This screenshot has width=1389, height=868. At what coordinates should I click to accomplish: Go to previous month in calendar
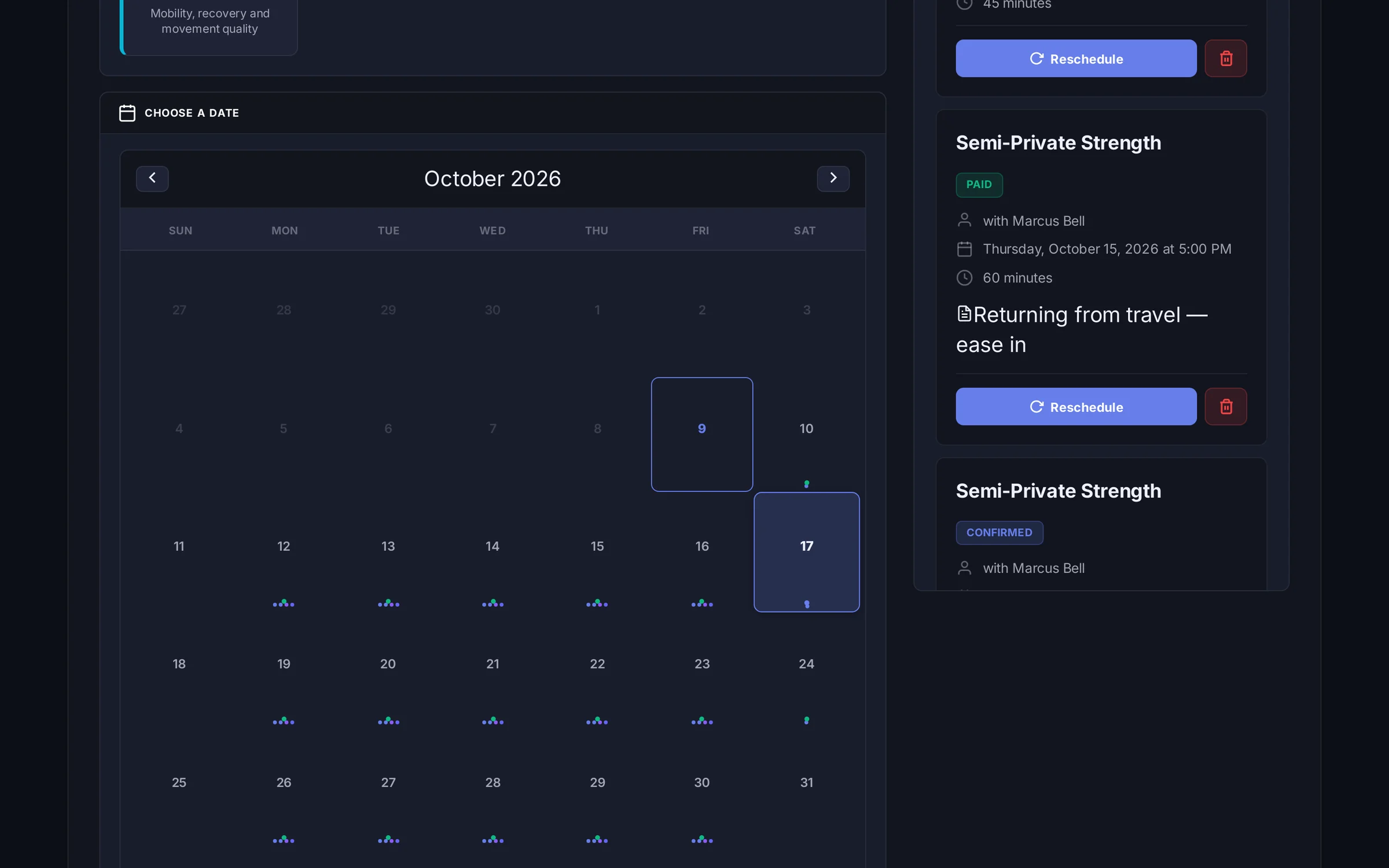pyautogui.click(x=152, y=178)
